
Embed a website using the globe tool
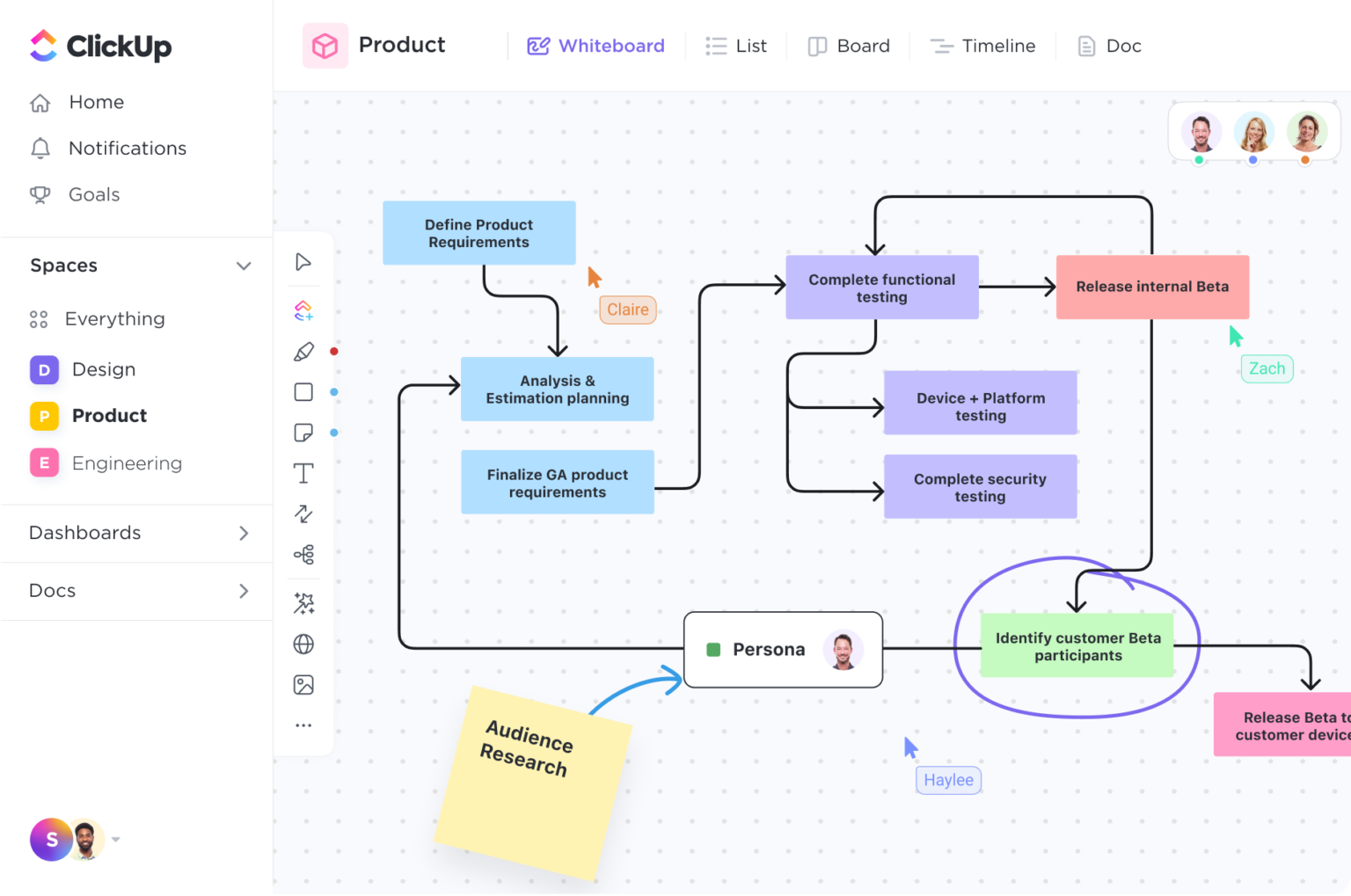tap(303, 644)
